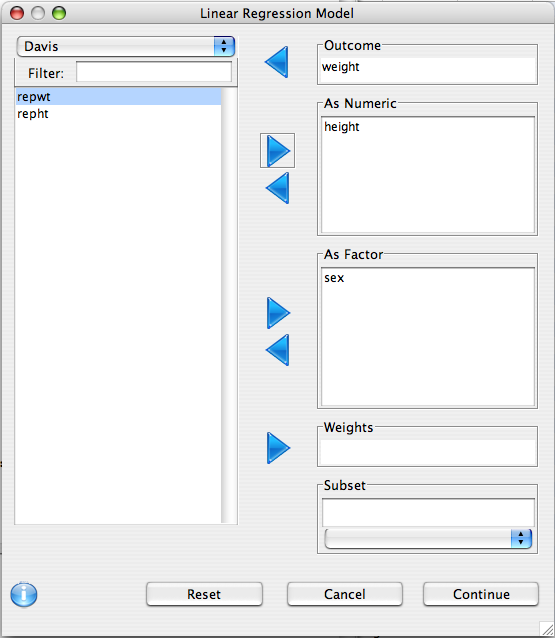Open the blue info help icon
Viewport: 555px width, 638px height.
pyautogui.click(x=24, y=594)
